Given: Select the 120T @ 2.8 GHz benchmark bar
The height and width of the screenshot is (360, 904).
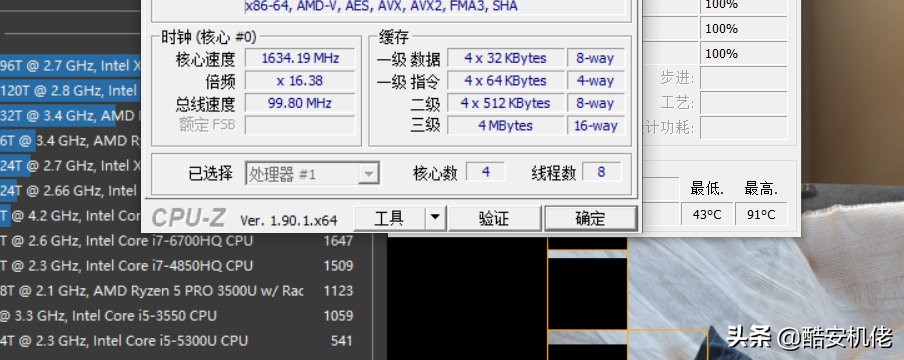Looking at the screenshot, I should point(70,91).
